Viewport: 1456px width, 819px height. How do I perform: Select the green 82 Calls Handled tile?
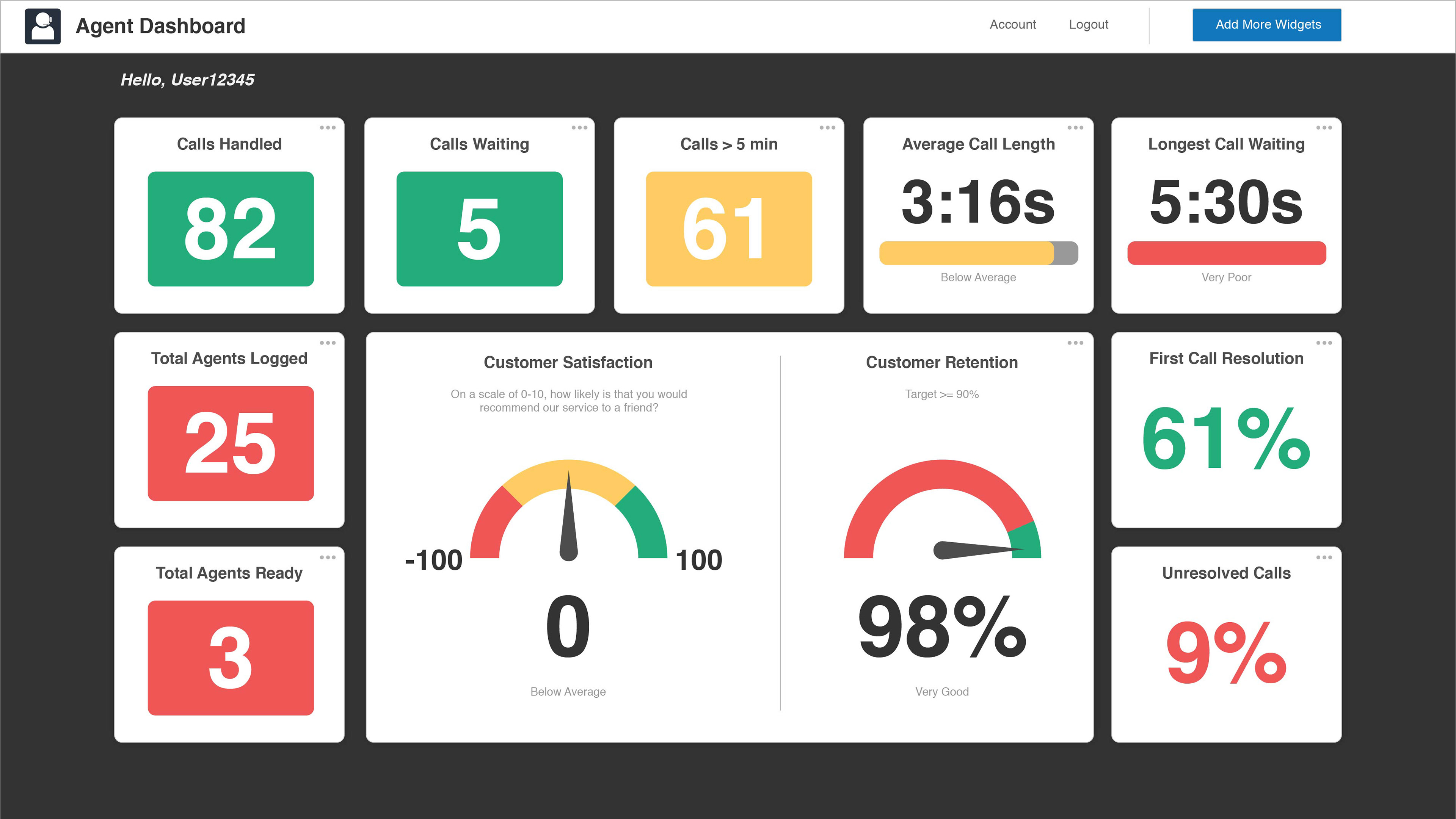231,229
